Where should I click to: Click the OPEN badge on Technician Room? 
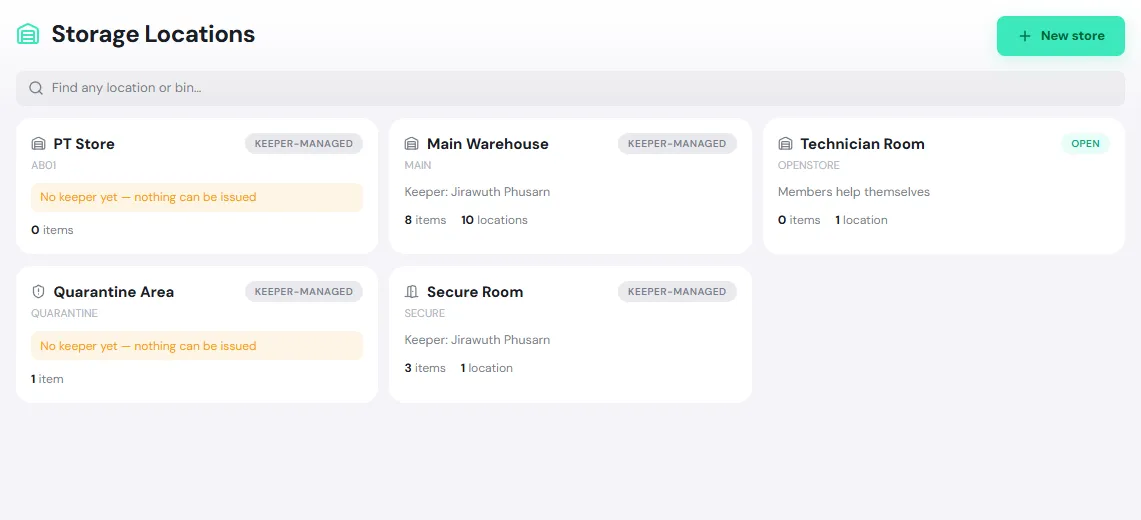point(1085,144)
